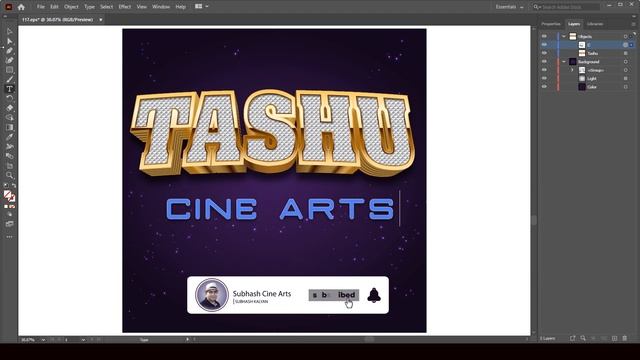Hide the Color sublayer

(x=544, y=87)
